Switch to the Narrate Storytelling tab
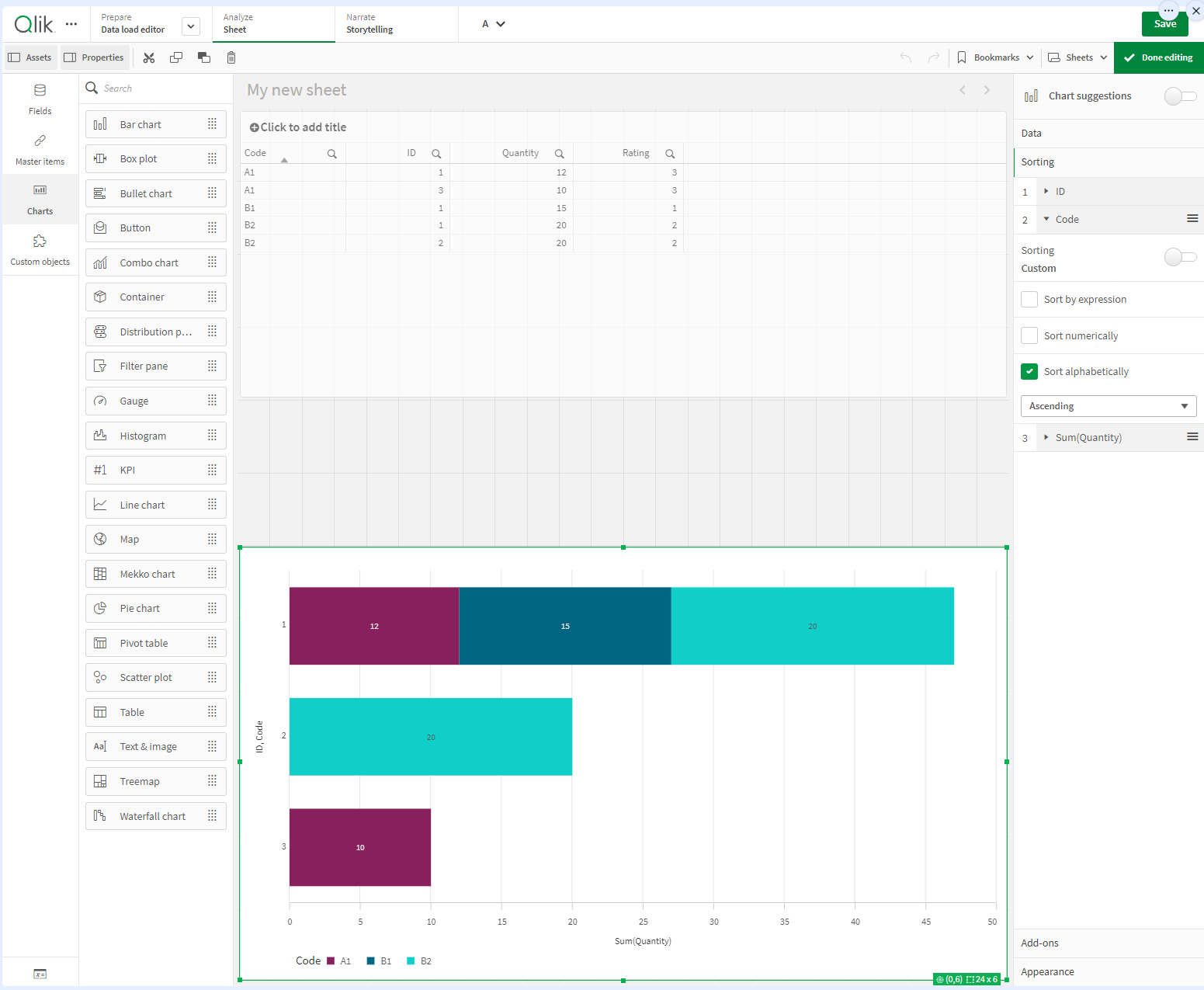1204x990 pixels. (372, 23)
